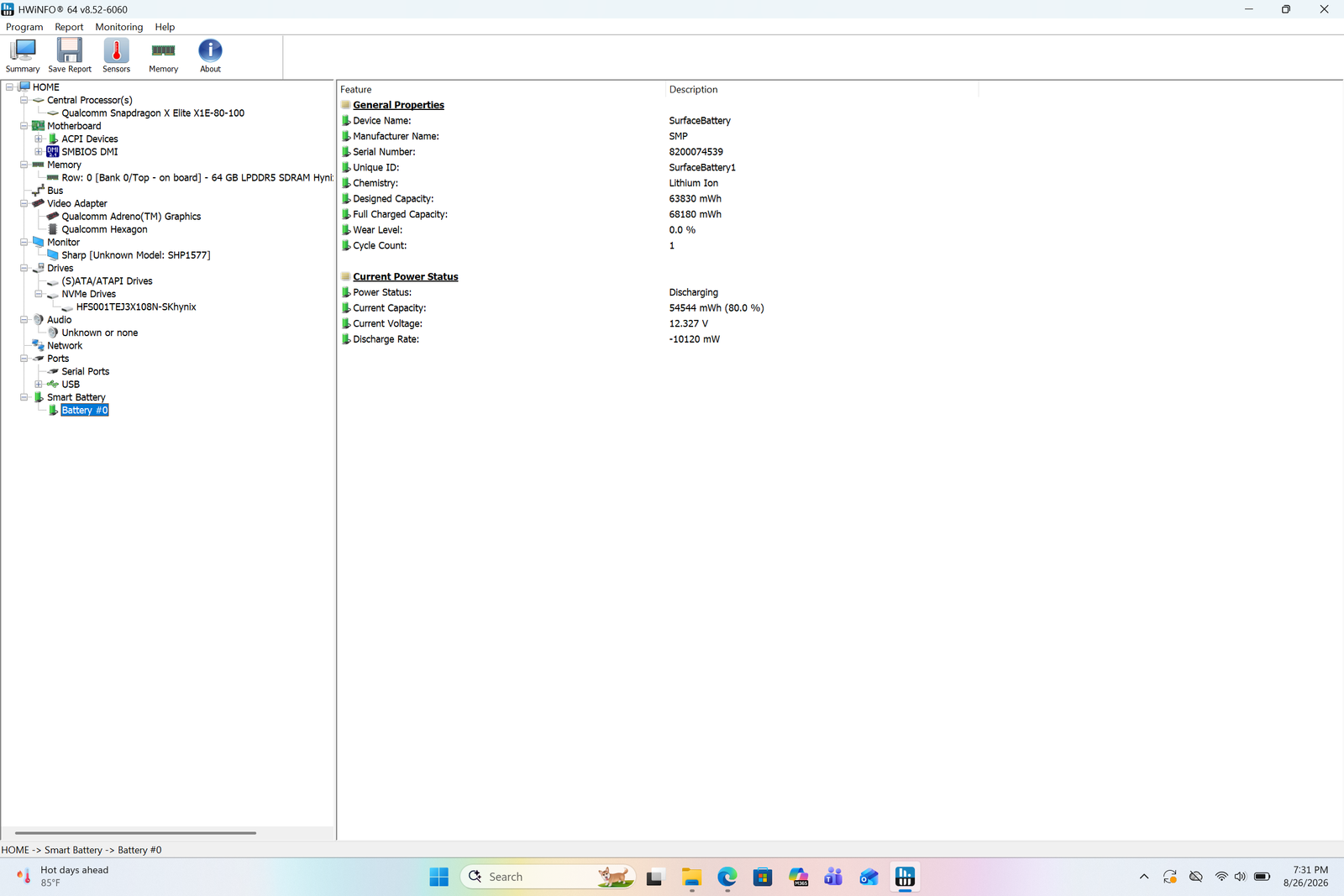Click the taskbar Search box
Screen dimensions: 1344x896
tap(548, 877)
